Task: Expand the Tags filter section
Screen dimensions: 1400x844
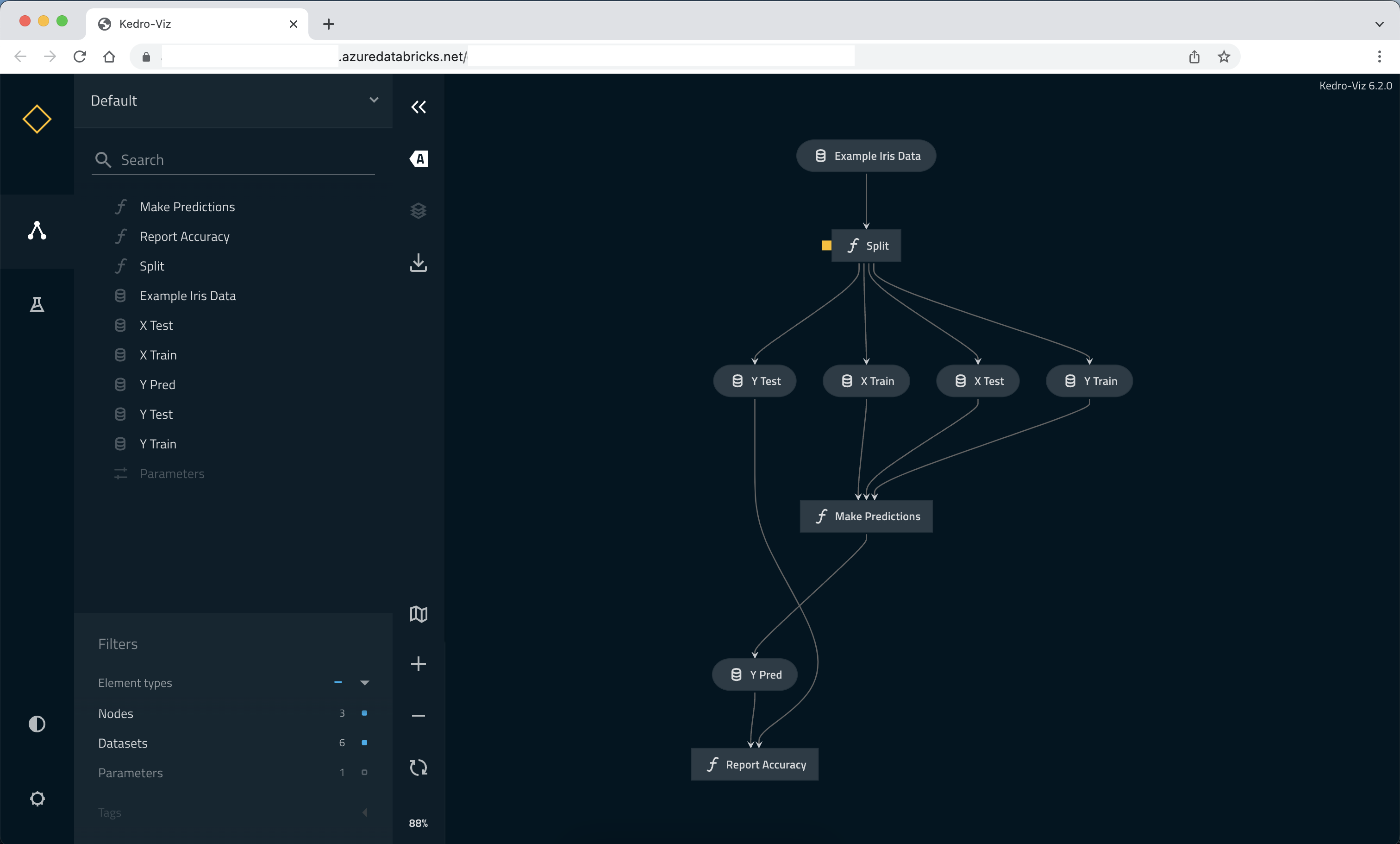Action: pyautogui.click(x=365, y=812)
